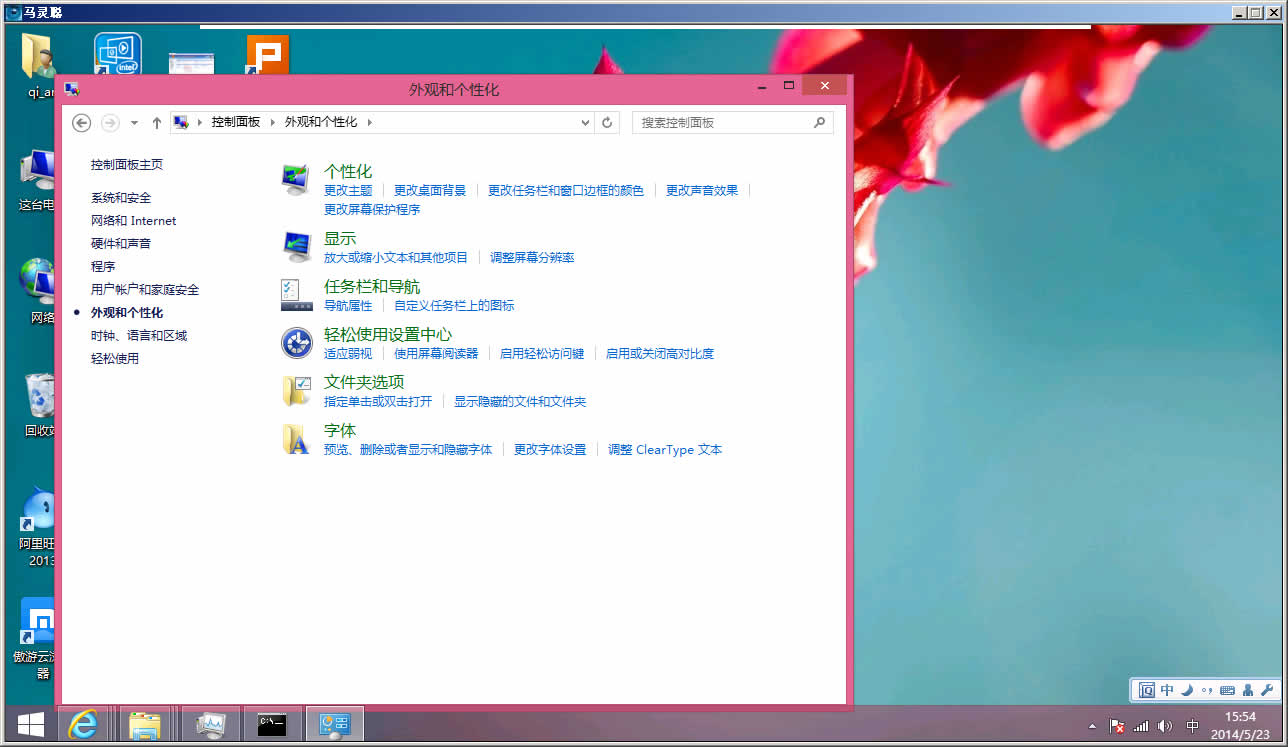Image resolution: width=1288 pixels, height=747 pixels.
Task: Click the 个性化 monitor icon
Action: [x=296, y=180]
